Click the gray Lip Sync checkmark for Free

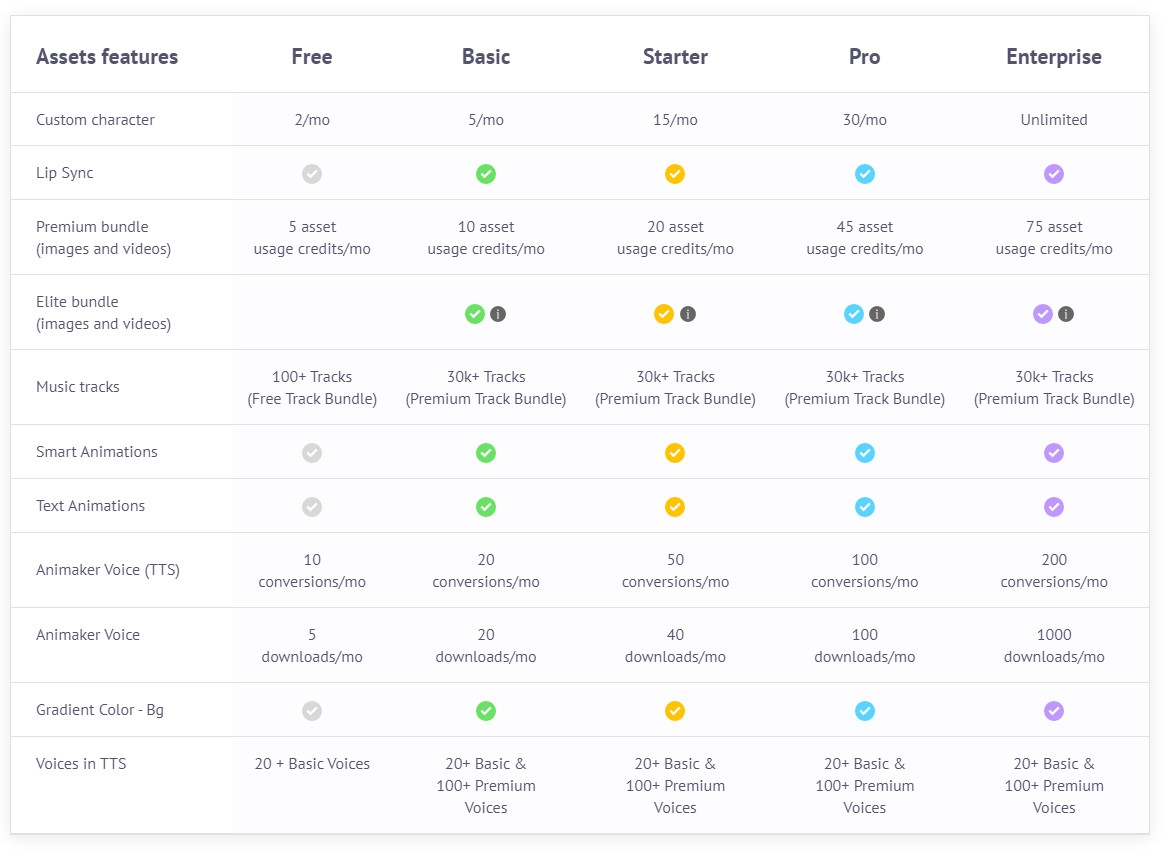(x=312, y=174)
